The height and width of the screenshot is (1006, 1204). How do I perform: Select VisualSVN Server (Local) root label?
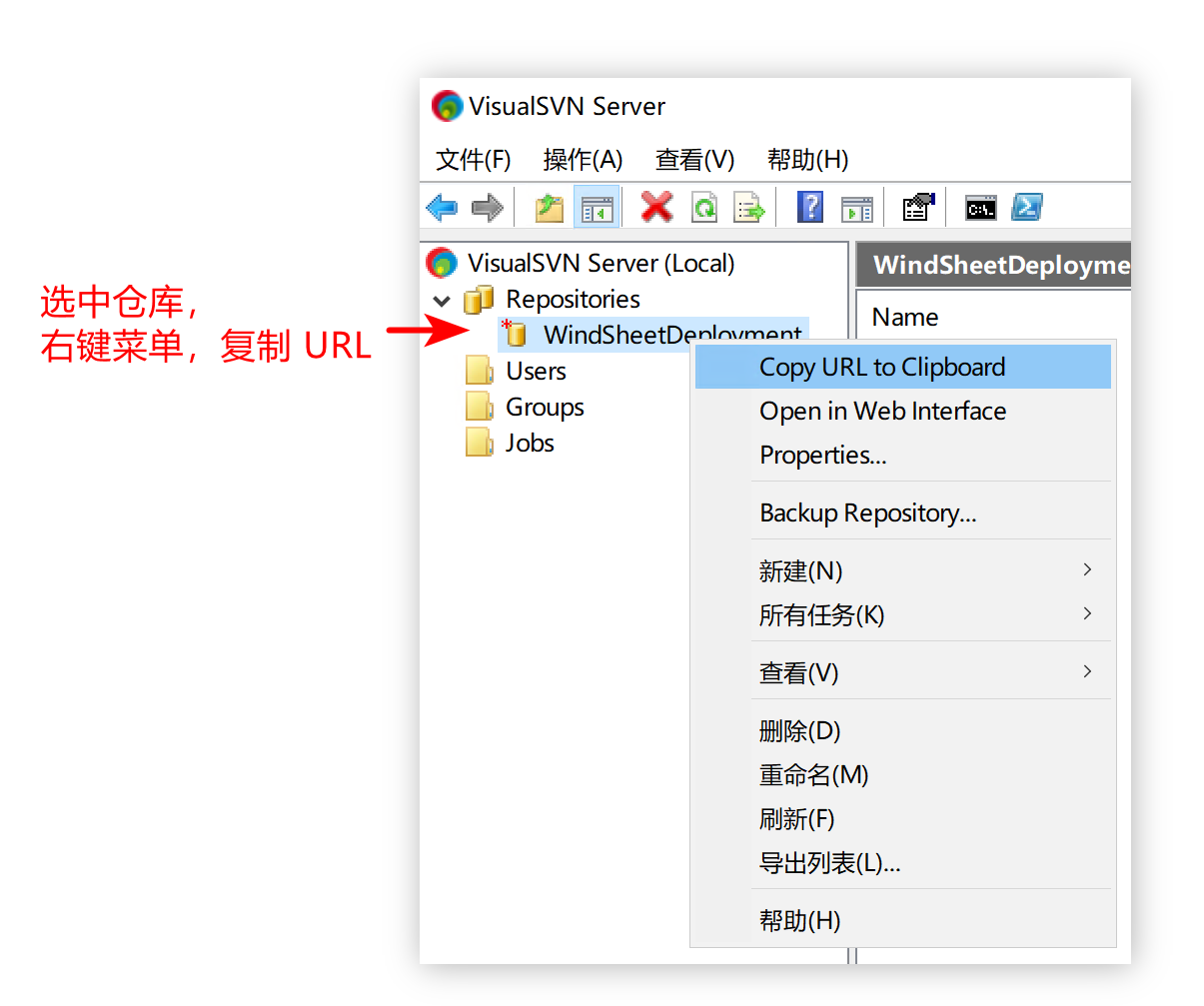pyautogui.click(x=602, y=263)
